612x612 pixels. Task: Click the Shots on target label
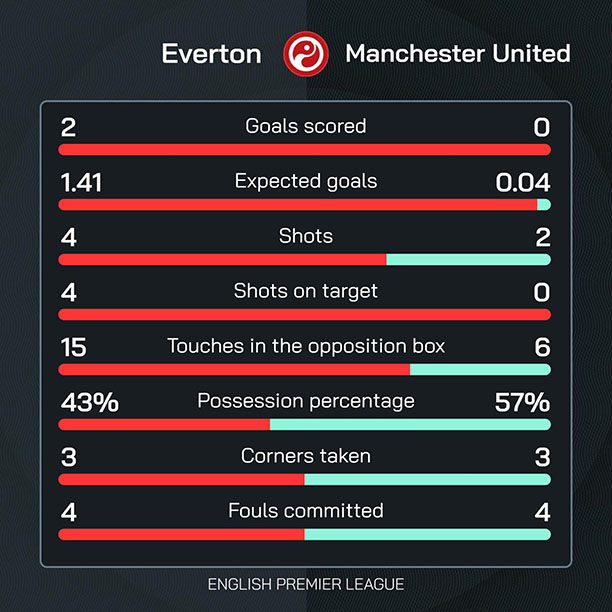click(x=305, y=291)
